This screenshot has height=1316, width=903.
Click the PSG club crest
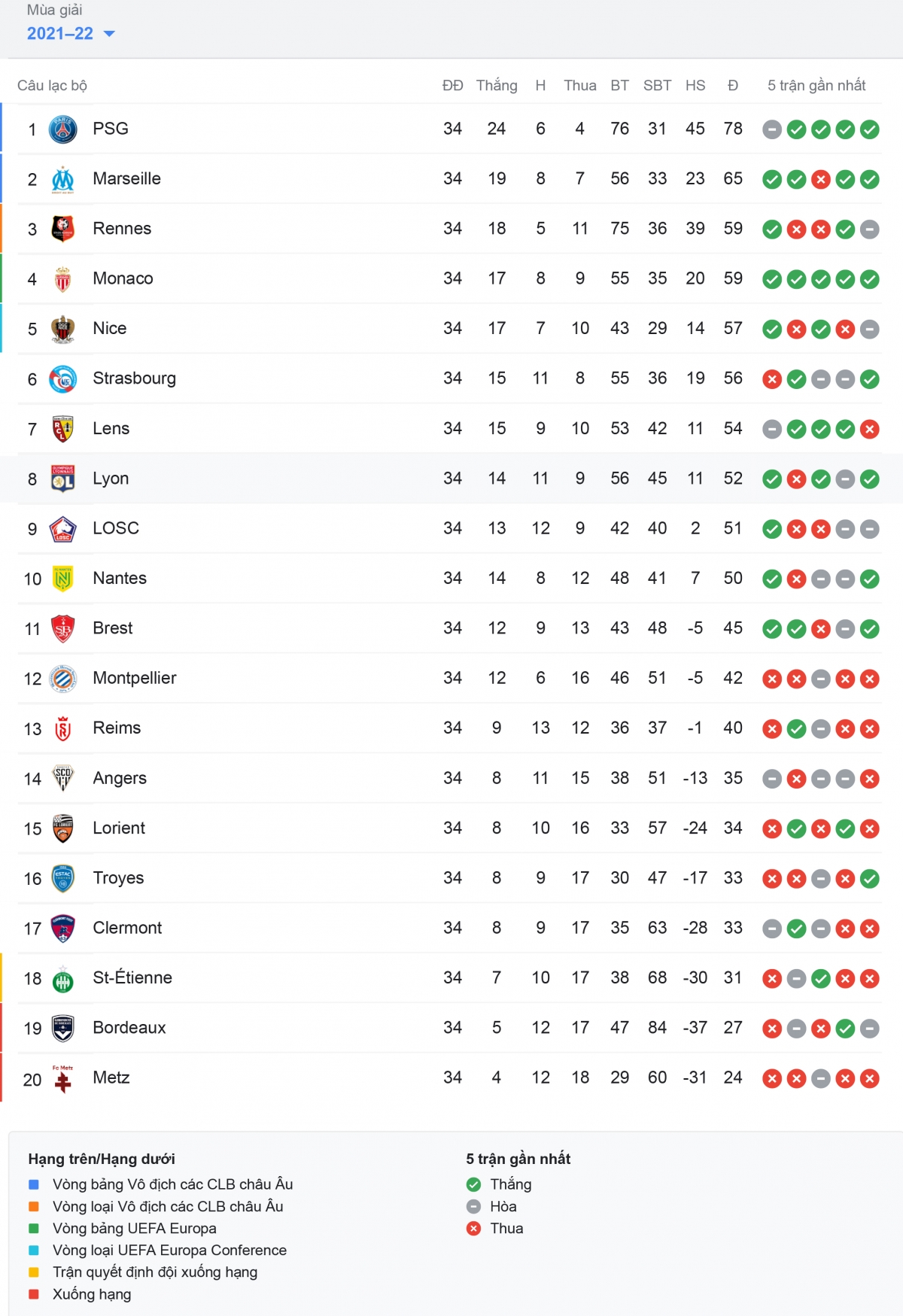coord(63,129)
